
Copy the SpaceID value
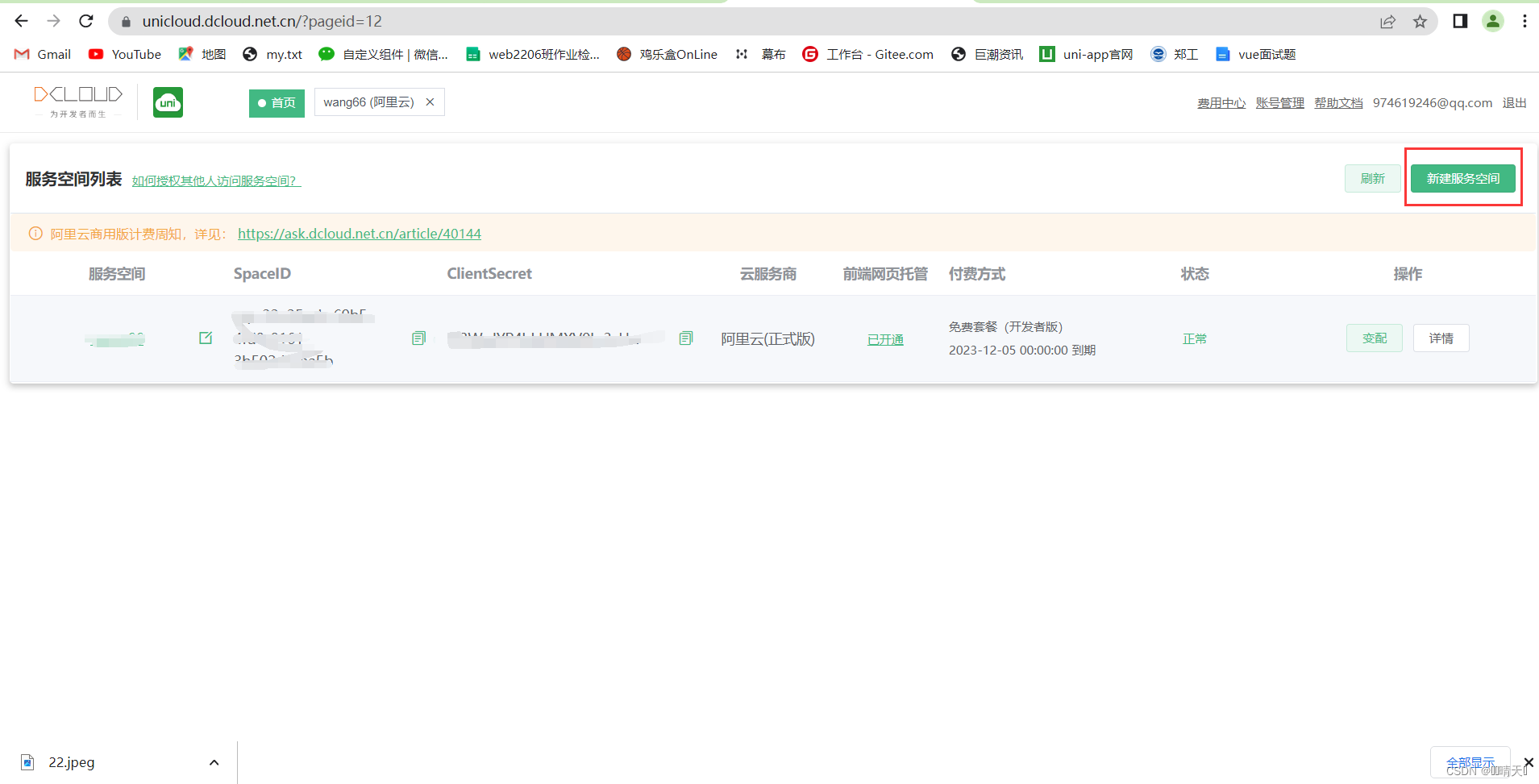point(418,338)
